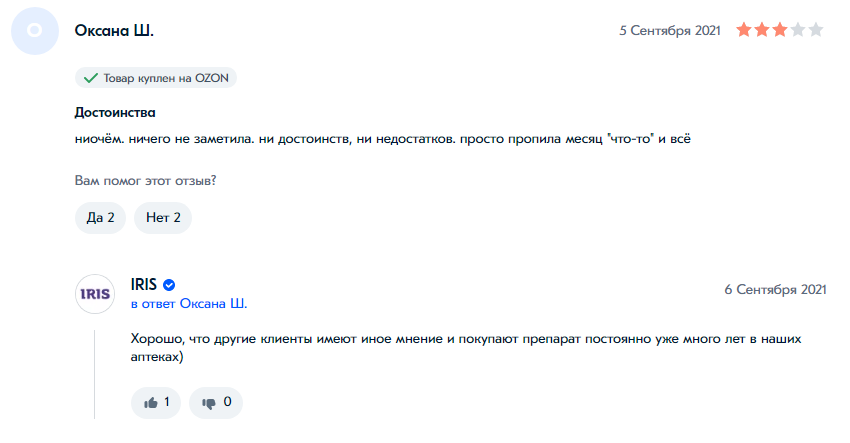
Task: Click the fourth gray rating star
Action: (x=798, y=31)
